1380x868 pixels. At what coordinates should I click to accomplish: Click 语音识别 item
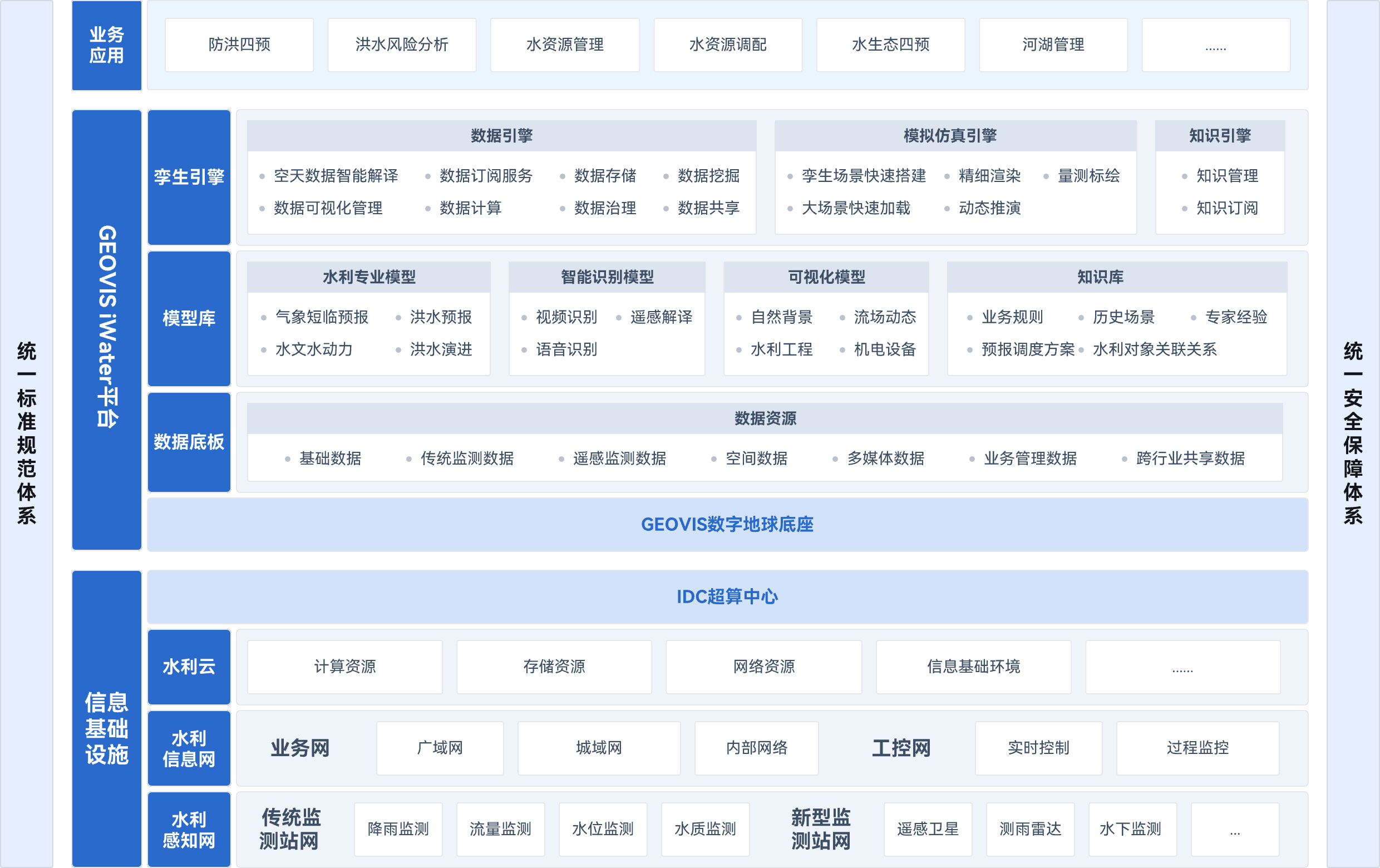tap(566, 349)
